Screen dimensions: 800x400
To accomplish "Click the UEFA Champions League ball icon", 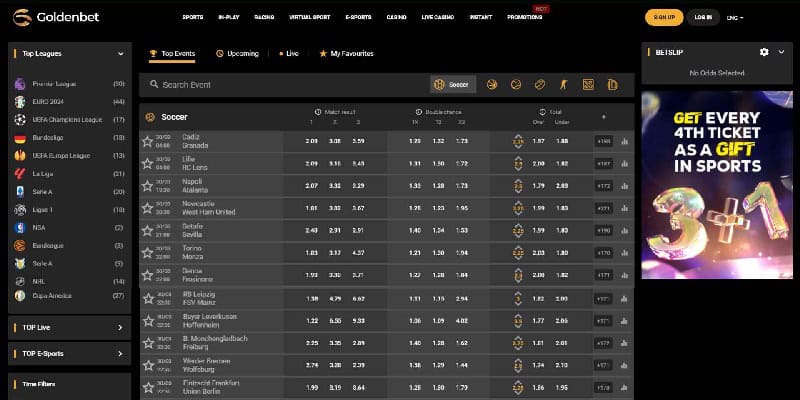I will pos(20,120).
